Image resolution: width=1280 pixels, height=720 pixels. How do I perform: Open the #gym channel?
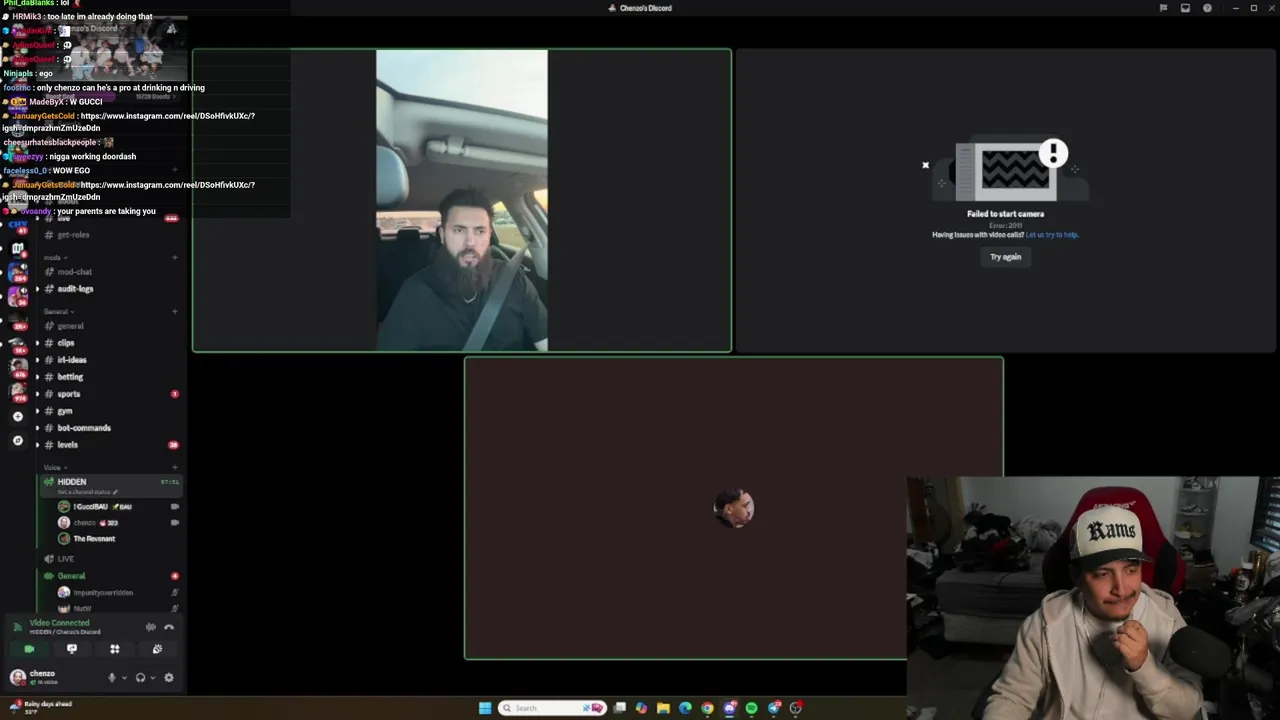click(111, 411)
